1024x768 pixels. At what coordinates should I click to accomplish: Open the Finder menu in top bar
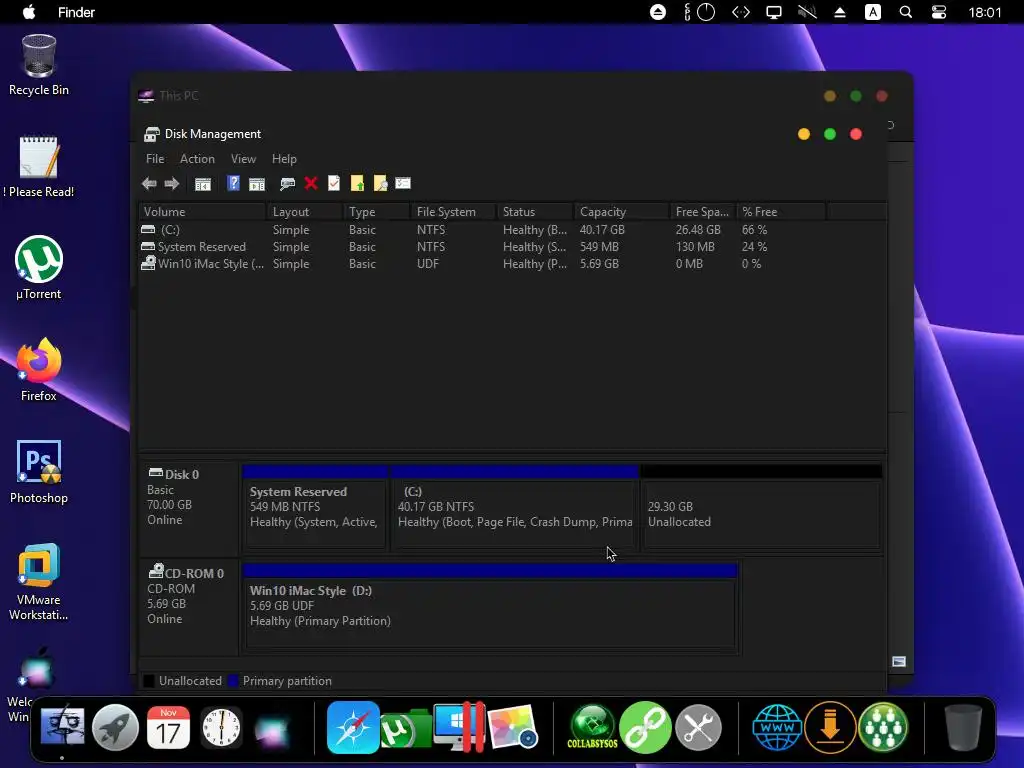(76, 12)
